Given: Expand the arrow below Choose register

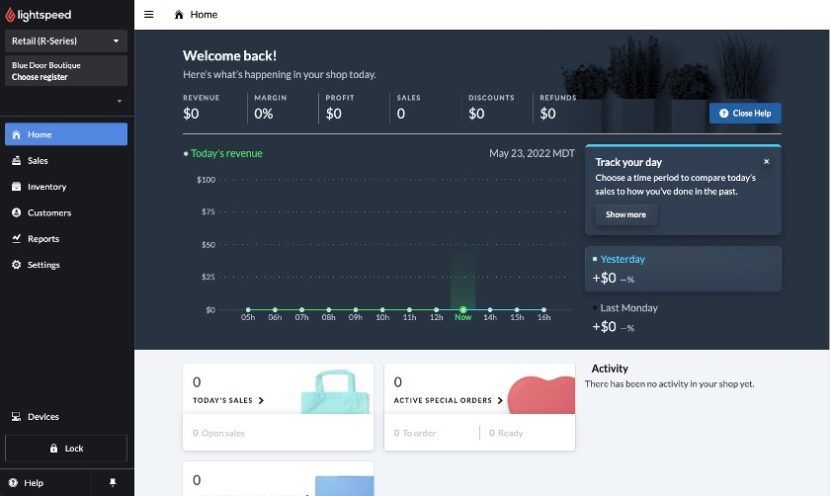Looking at the screenshot, I should coord(119,101).
